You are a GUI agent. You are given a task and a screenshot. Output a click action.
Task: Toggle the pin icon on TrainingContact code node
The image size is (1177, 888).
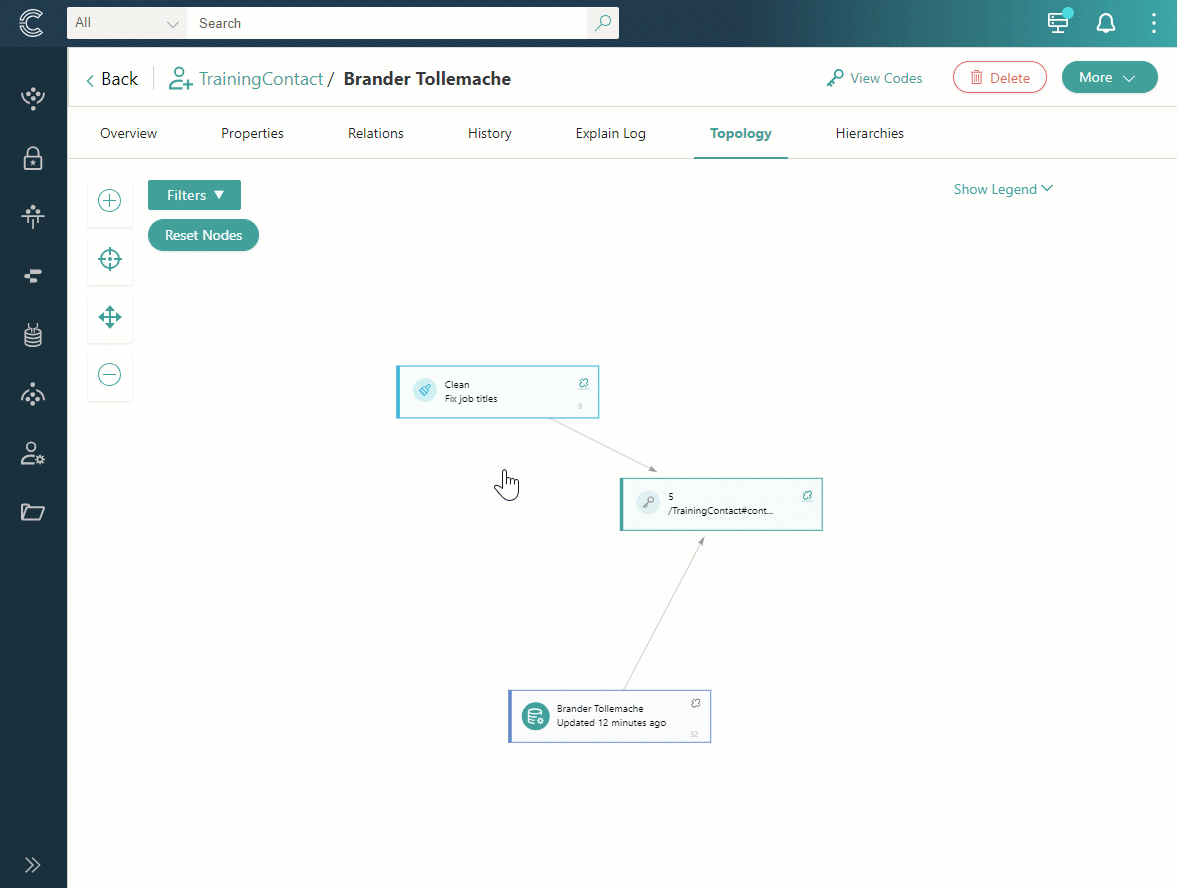coord(807,496)
